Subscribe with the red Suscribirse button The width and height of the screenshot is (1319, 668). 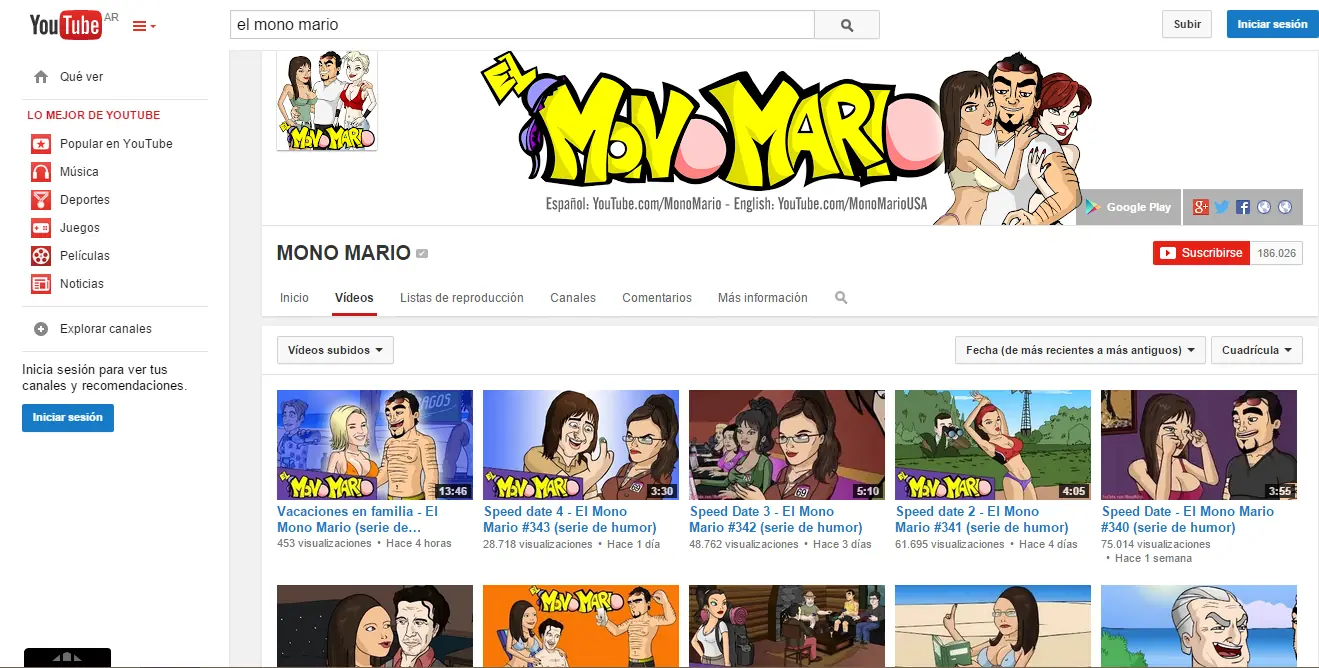point(1201,253)
